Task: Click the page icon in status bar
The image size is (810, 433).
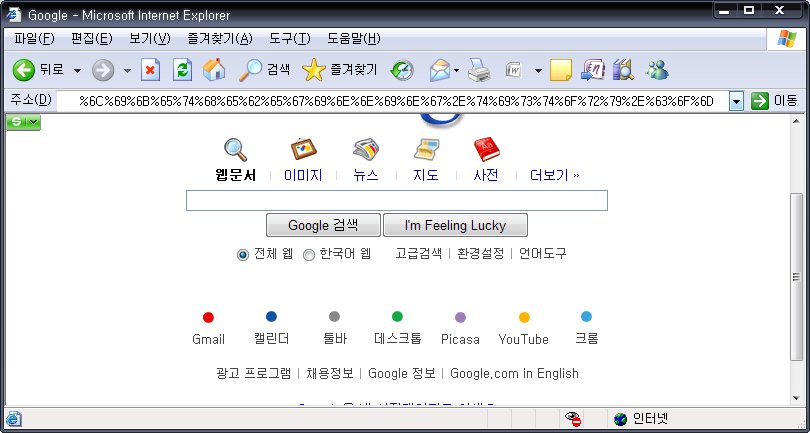Action: tap(14, 419)
